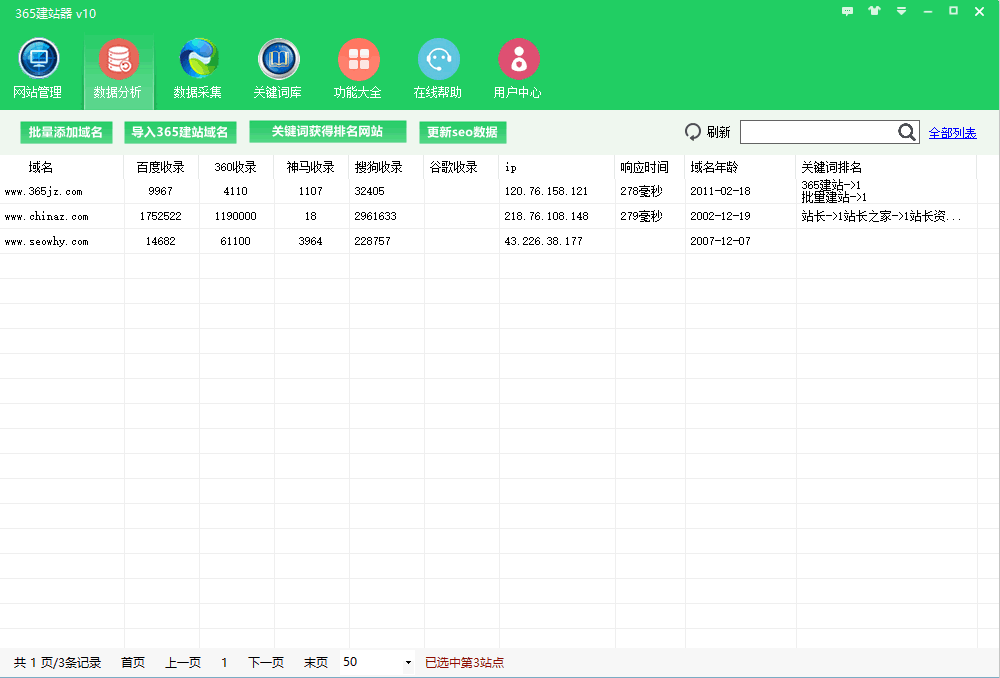Click response time 278毫秒
Screen dimensions: 1000x678
(x=641, y=191)
